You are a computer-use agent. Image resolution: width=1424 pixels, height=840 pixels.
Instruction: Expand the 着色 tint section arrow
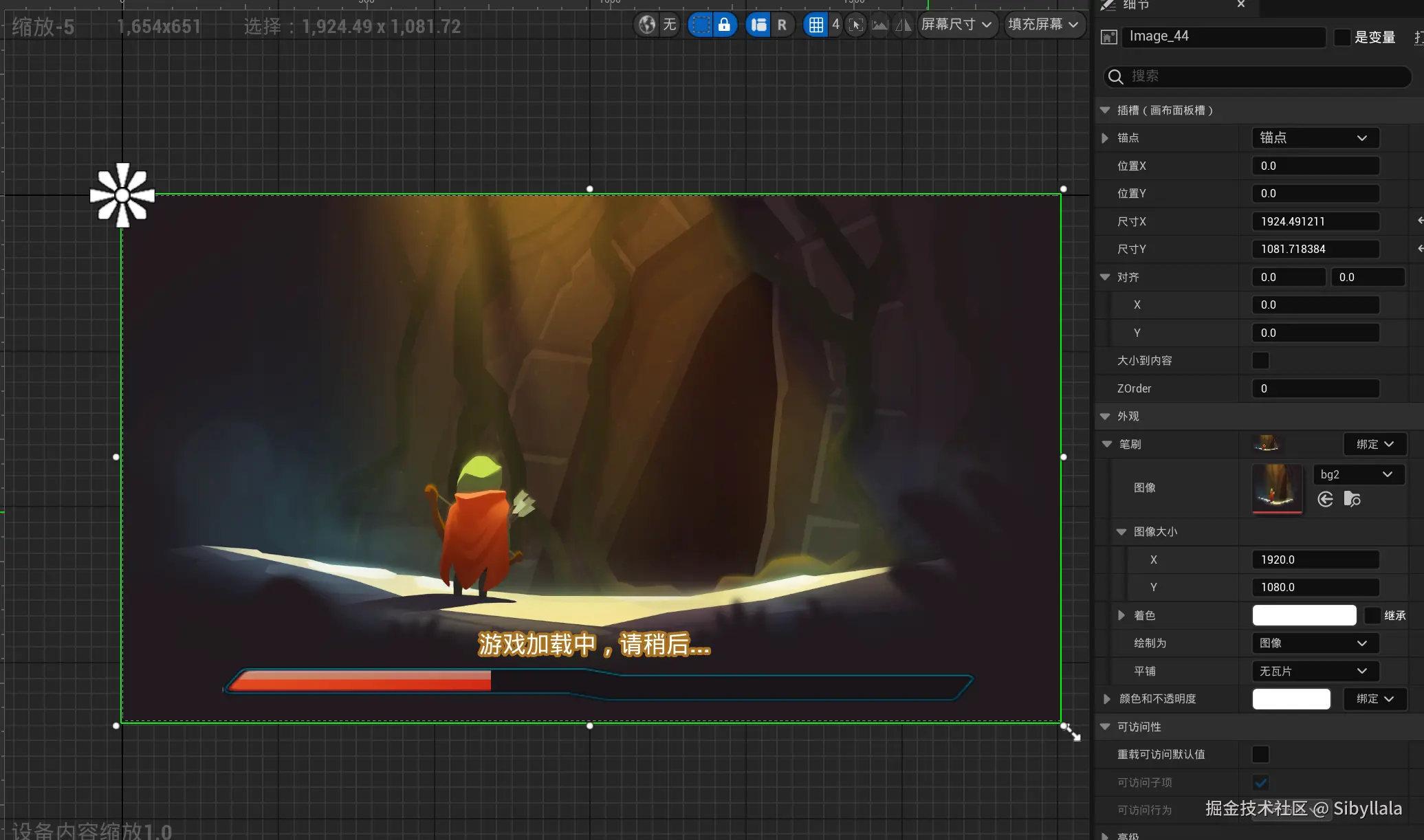point(1121,615)
